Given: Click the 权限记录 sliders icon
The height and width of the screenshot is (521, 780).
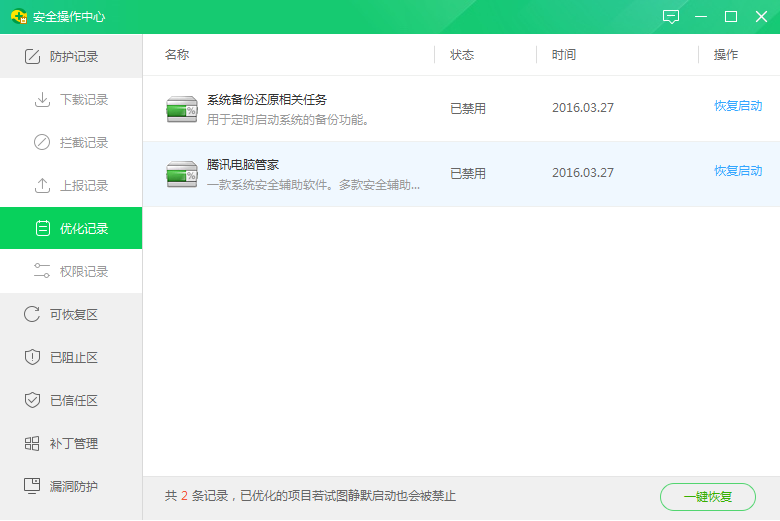Looking at the screenshot, I should click(x=42, y=271).
